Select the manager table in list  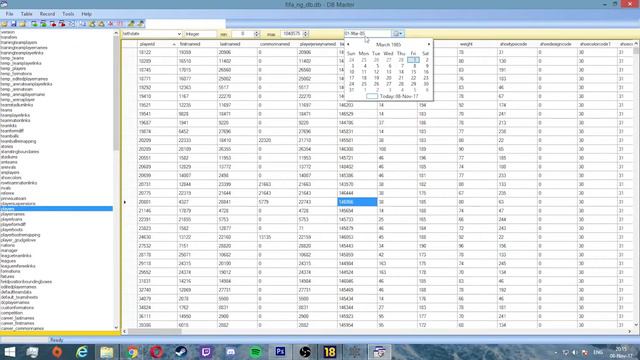[9, 251]
